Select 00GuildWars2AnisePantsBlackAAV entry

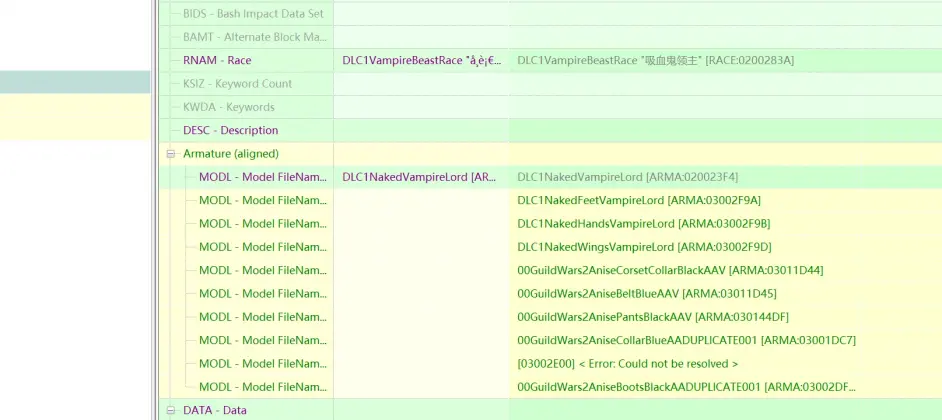[652, 317]
